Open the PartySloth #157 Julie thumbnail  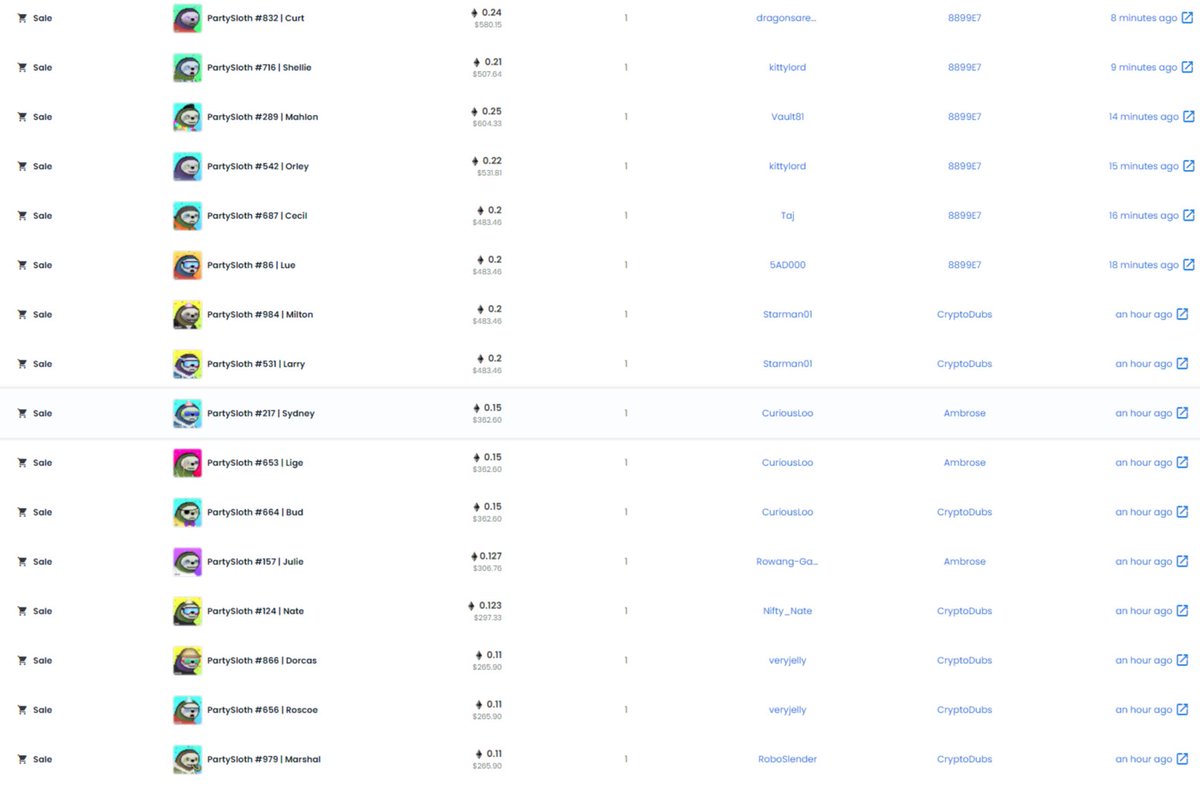187,562
